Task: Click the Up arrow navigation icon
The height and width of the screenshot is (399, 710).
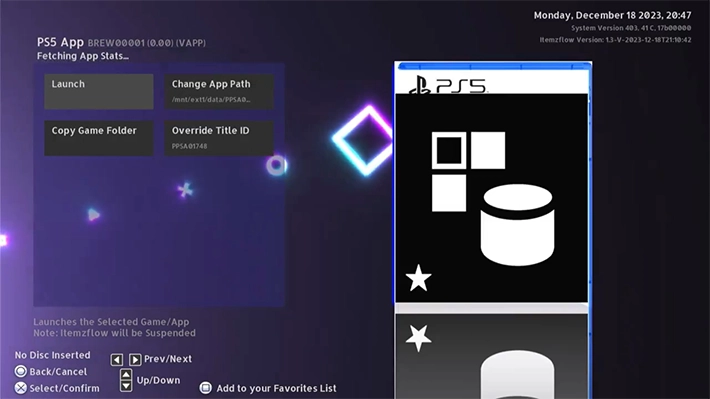Action: point(126,375)
